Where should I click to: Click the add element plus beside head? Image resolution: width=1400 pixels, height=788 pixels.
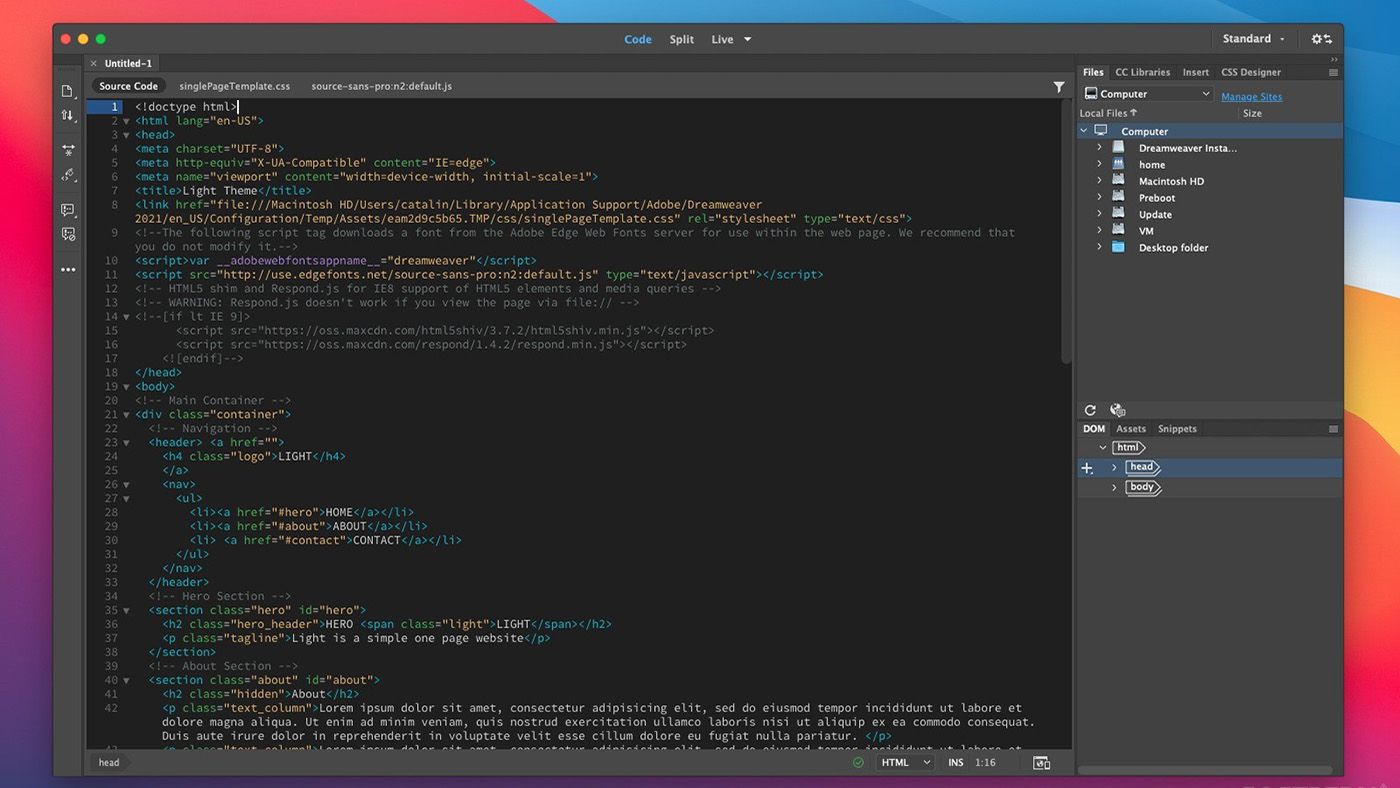1087,468
